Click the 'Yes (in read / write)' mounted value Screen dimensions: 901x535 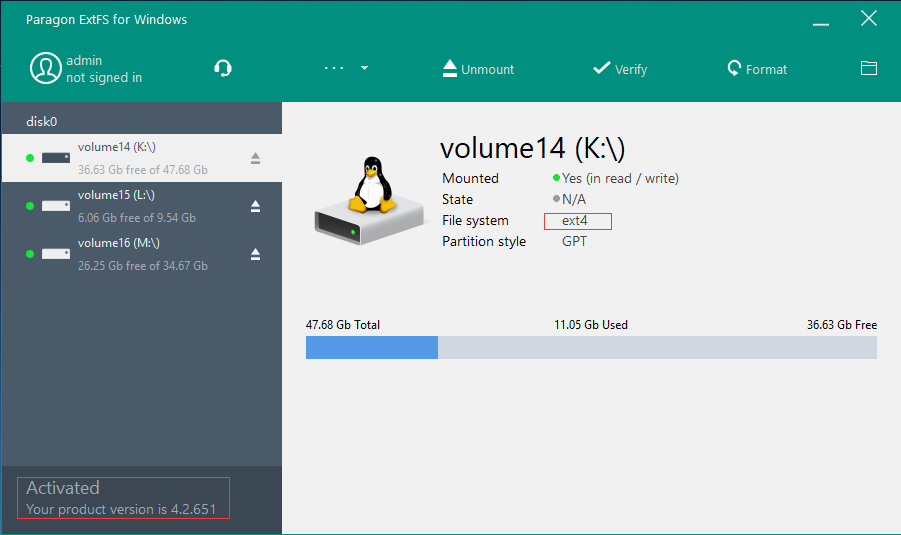[x=620, y=178]
